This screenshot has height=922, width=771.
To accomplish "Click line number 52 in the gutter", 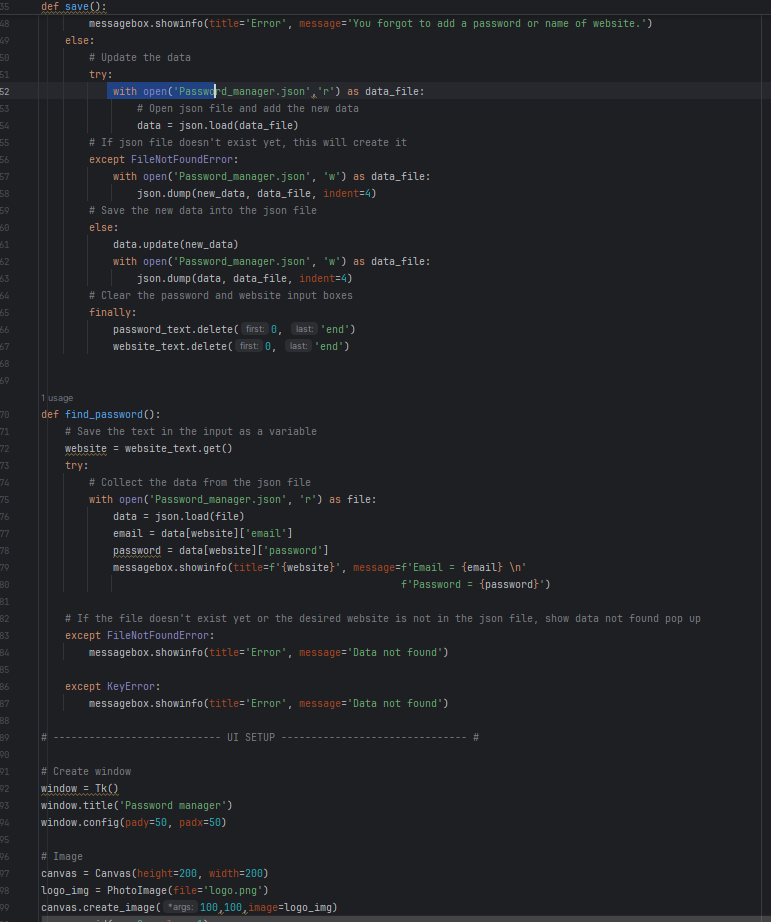I will 6,91.
